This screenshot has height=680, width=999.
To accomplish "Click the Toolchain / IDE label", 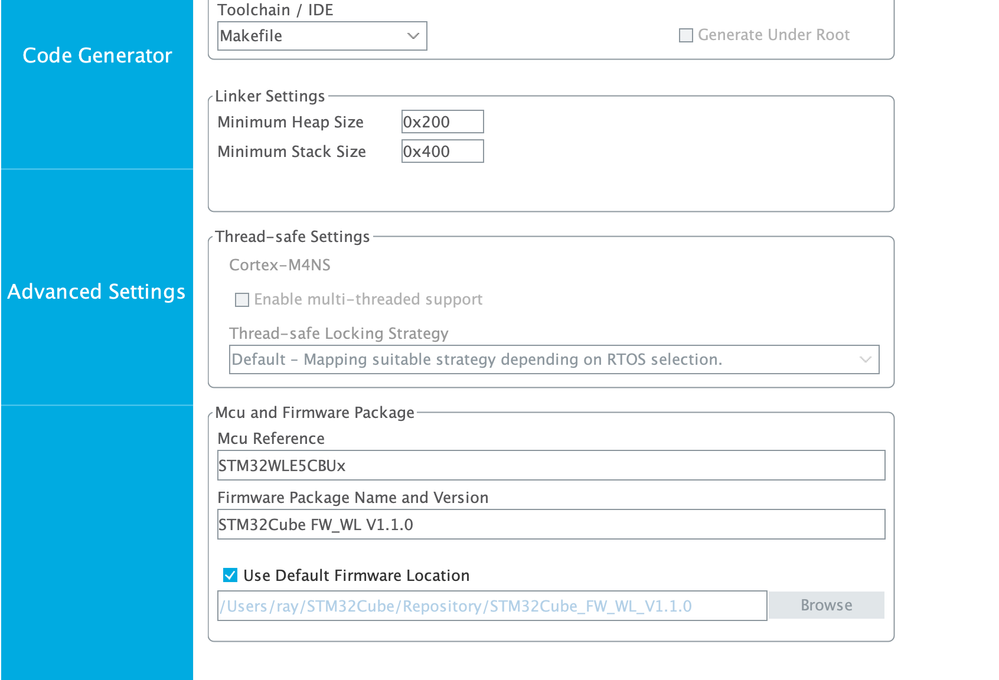I will (x=275, y=10).
